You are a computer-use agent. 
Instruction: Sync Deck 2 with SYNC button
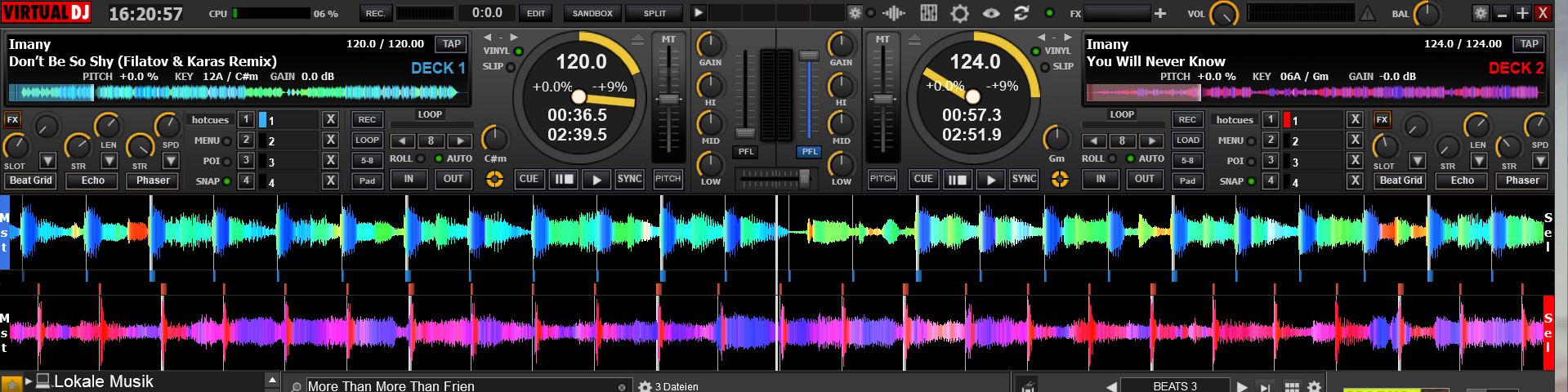1024,179
